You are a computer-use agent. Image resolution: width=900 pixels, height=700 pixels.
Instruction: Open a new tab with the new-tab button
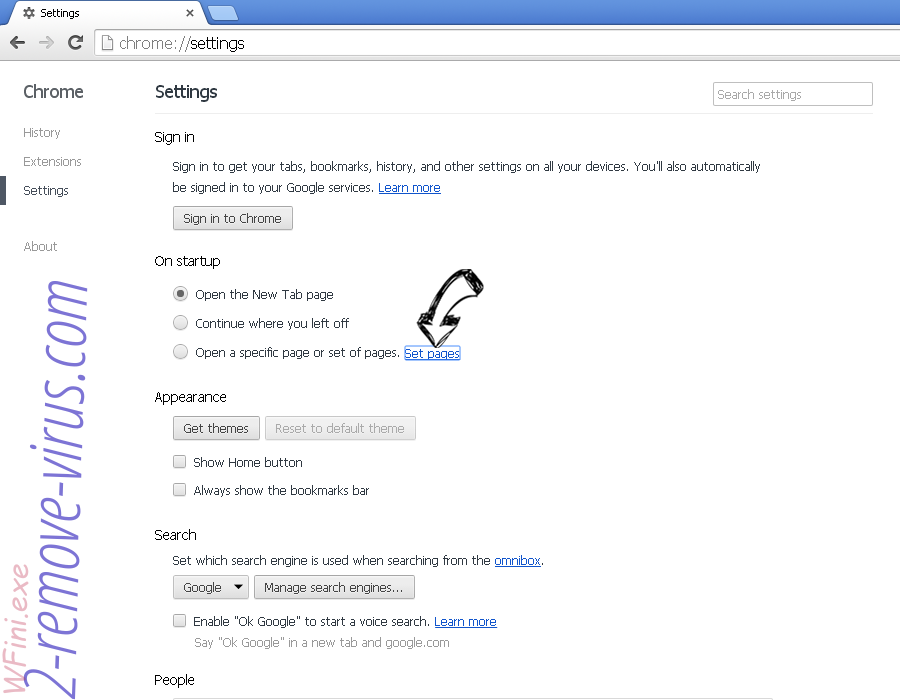(x=223, y=13)
